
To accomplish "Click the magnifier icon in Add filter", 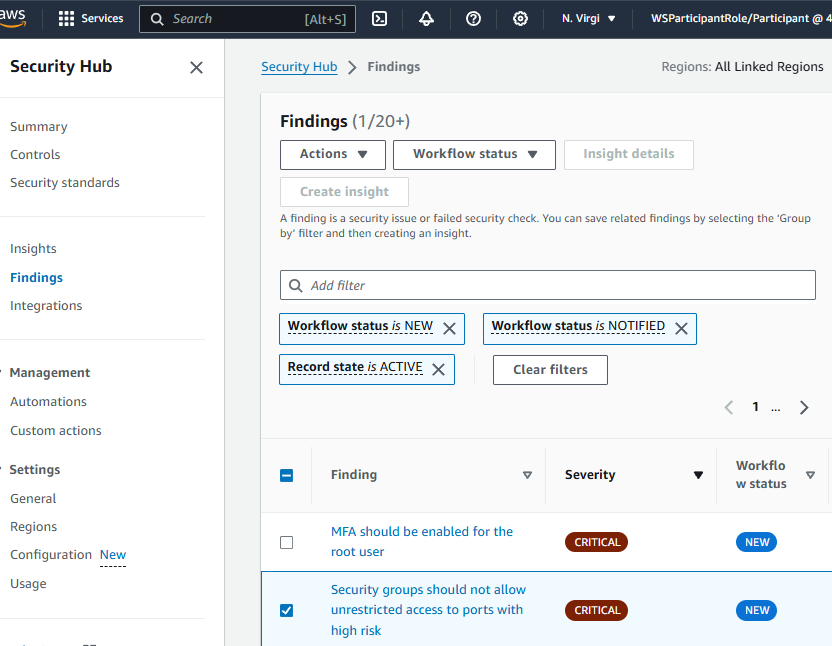I will (x=296, y=286).
